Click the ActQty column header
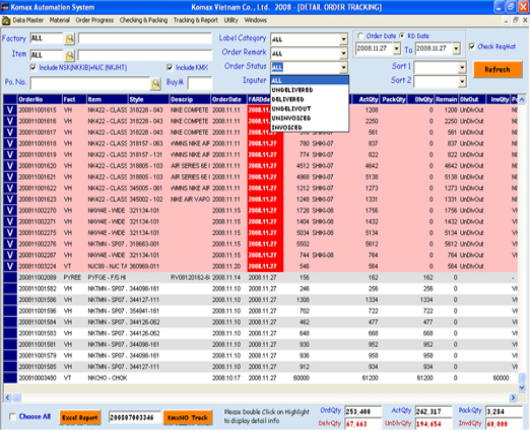 tap(366, 99)
